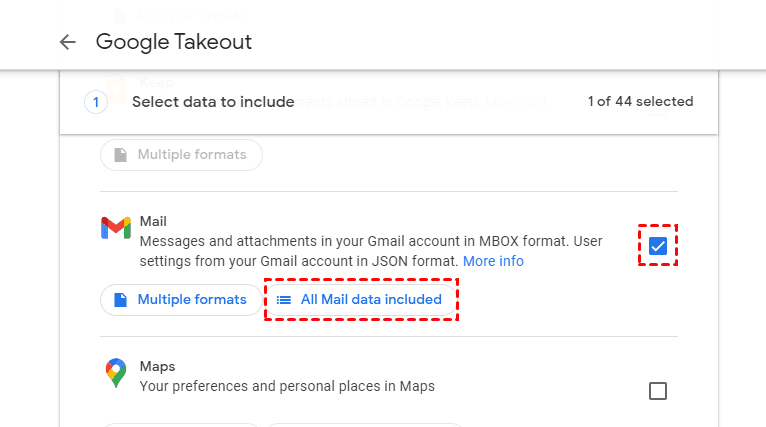Click the Mail description about MBOX format
The width and height of the screenshot is (766, 427).
[360, 241]
